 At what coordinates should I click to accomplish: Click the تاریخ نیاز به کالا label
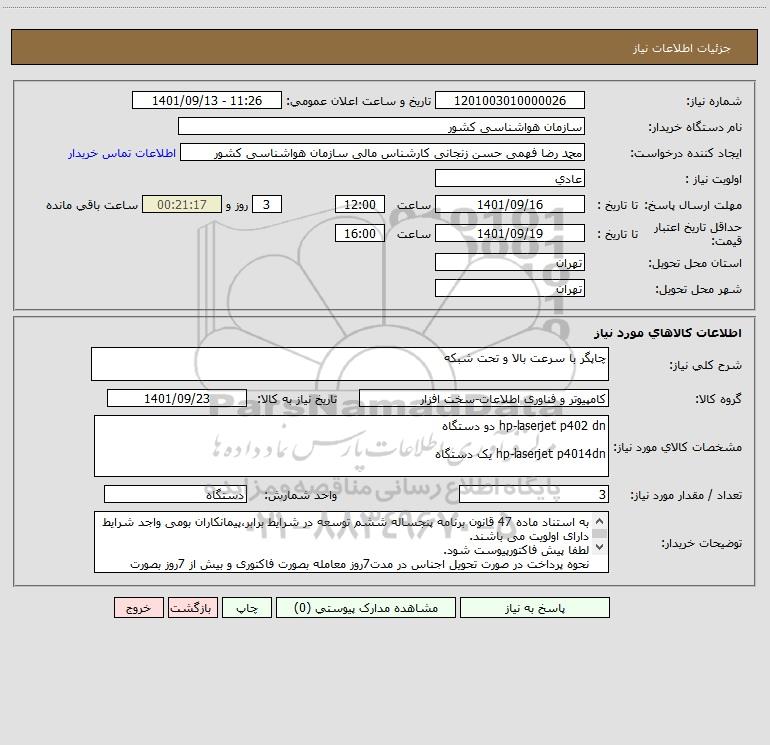[x=298, y=399]
